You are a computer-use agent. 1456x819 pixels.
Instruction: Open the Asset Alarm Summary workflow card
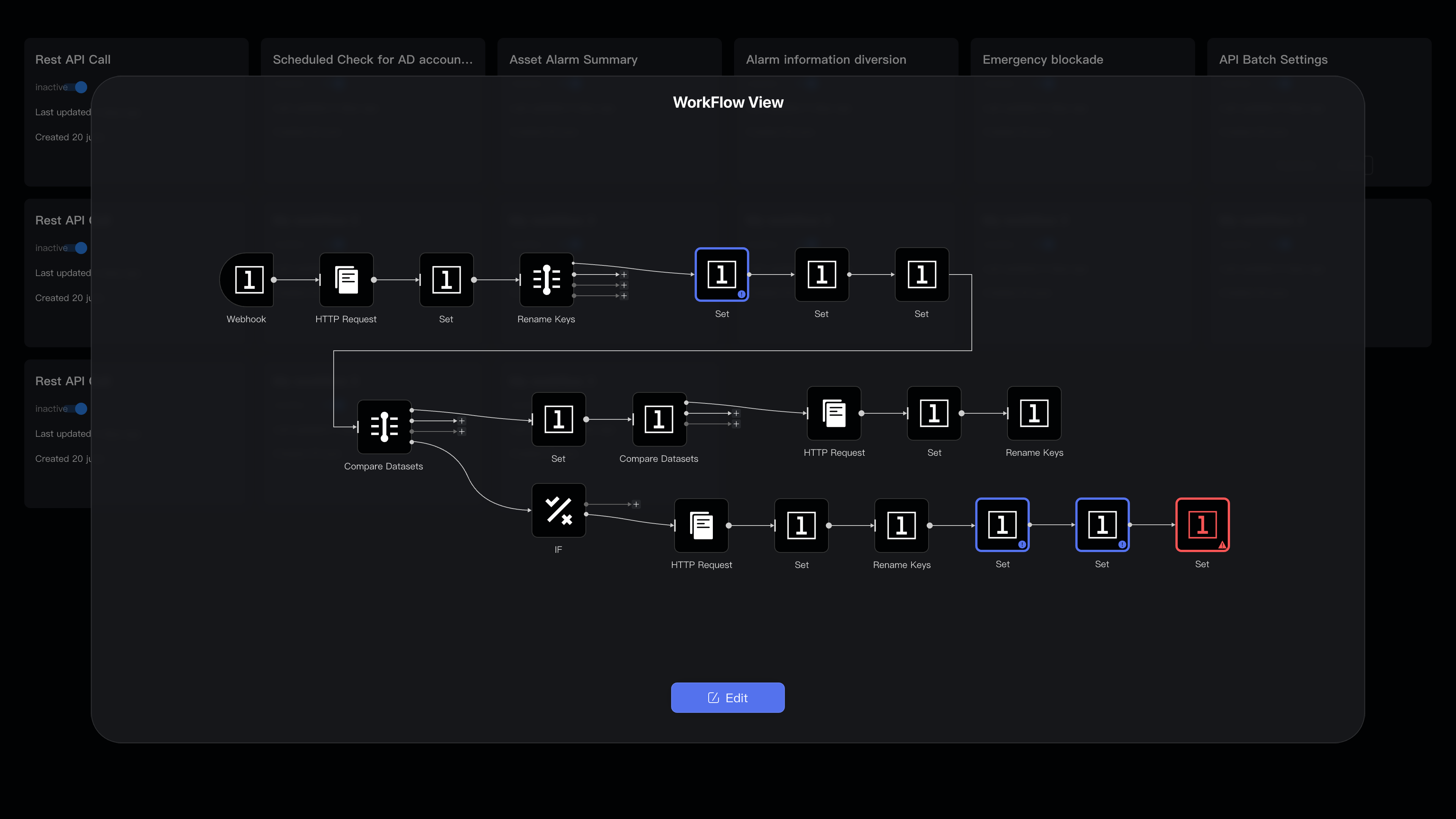point(573,60)
